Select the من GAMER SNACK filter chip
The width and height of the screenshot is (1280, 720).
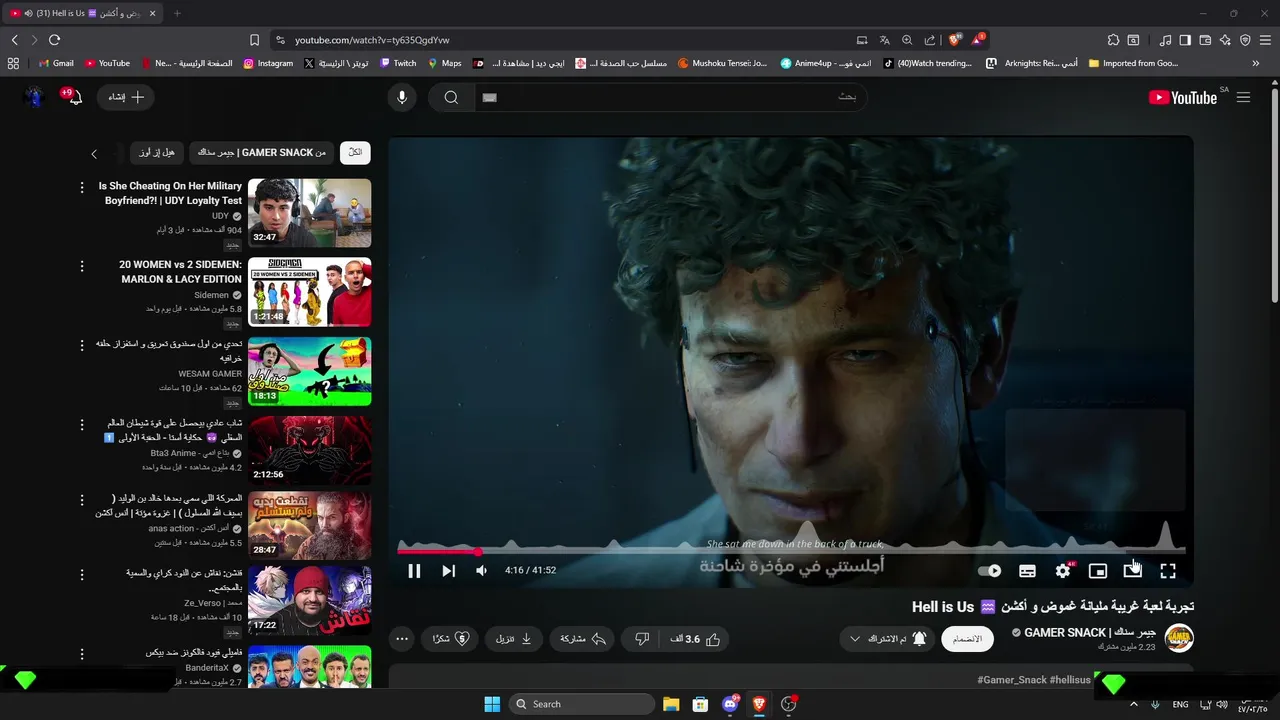pyautogui.click(x=261, y=153)
